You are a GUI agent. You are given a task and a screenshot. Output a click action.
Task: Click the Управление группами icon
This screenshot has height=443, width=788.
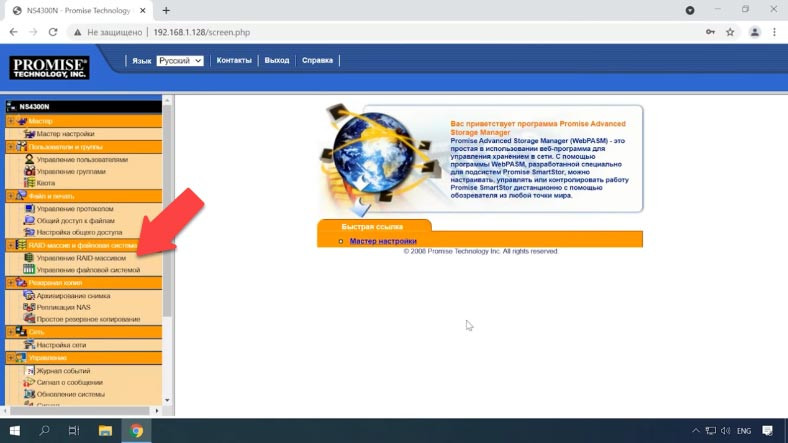[29, 171]
